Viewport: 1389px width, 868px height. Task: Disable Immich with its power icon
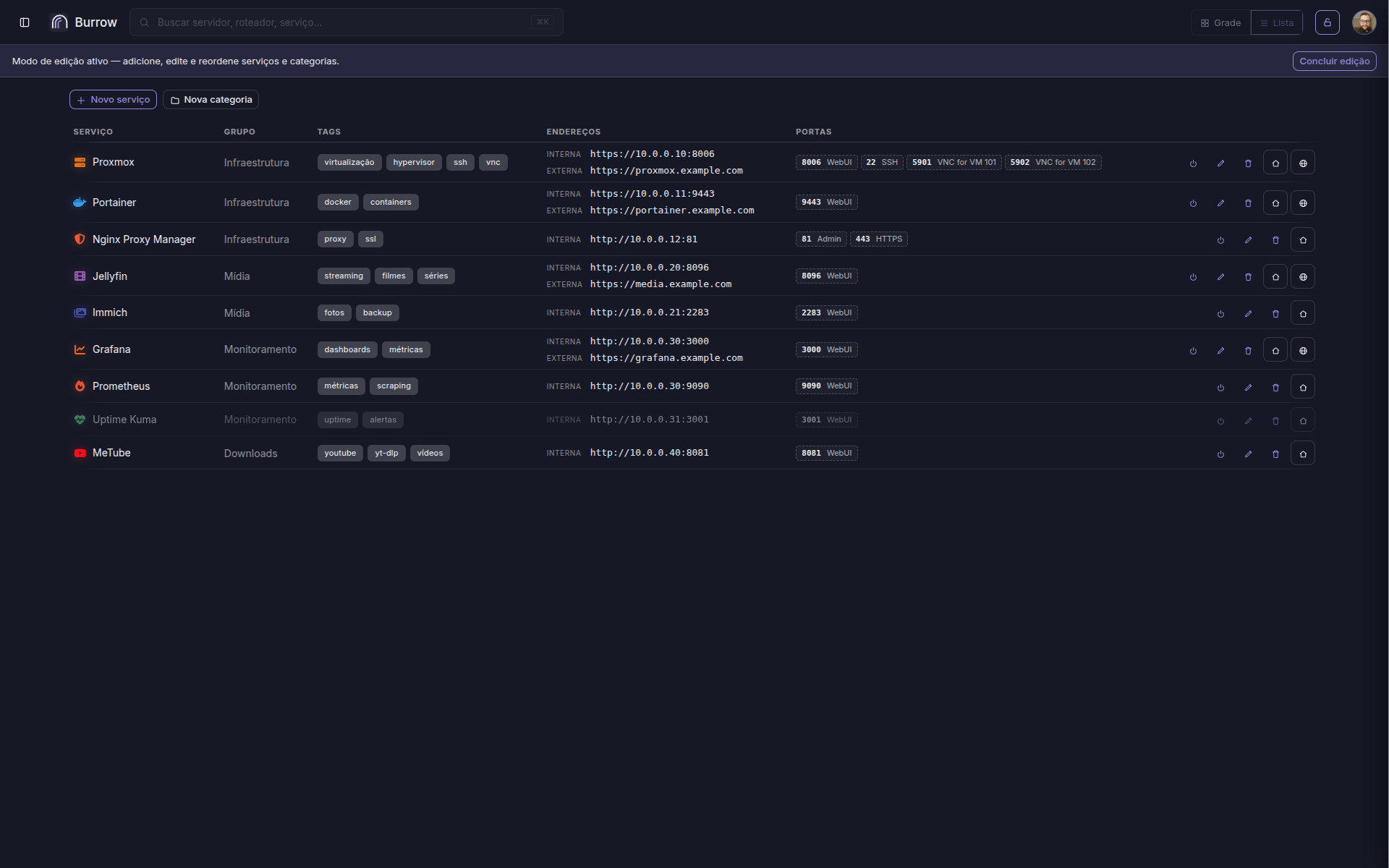(1220, 314)
